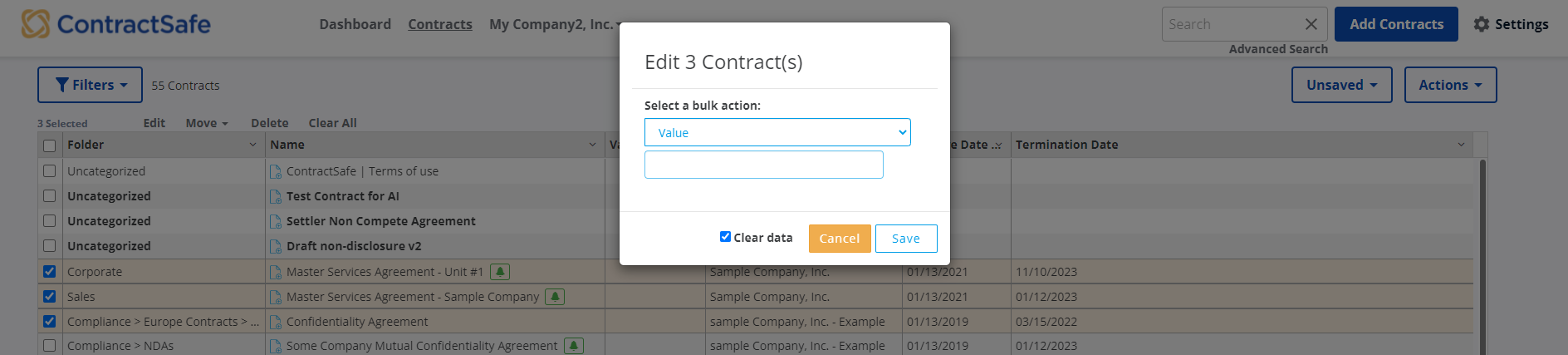Go to the Dashboard tab
The height and width of the screenshot is (355, 1568).
tap(355, 24)
